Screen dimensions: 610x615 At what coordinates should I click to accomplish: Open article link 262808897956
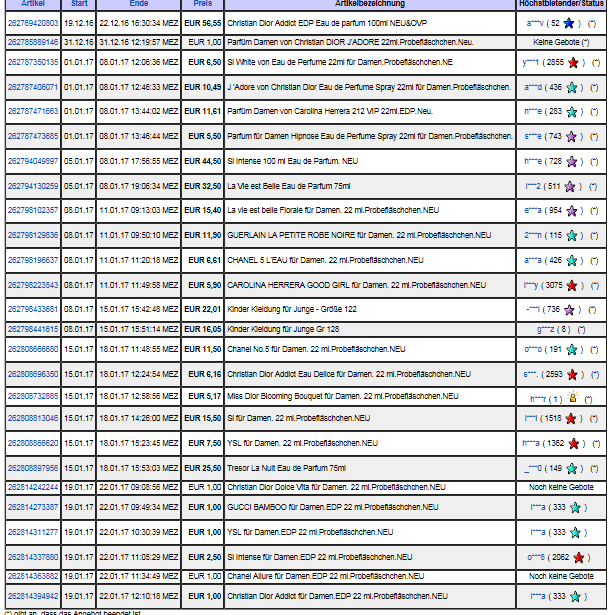[33, 468]
